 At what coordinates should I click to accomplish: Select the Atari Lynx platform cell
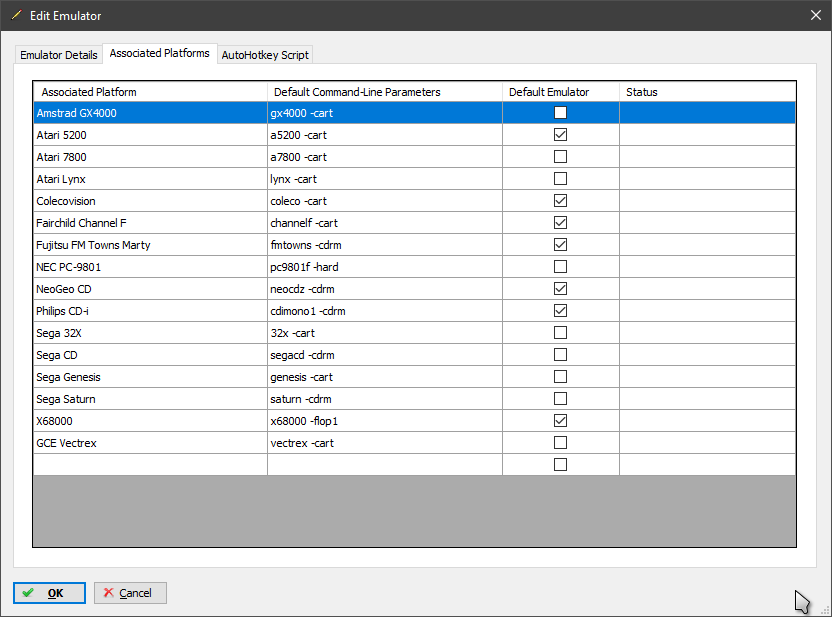tap(150, 179)
